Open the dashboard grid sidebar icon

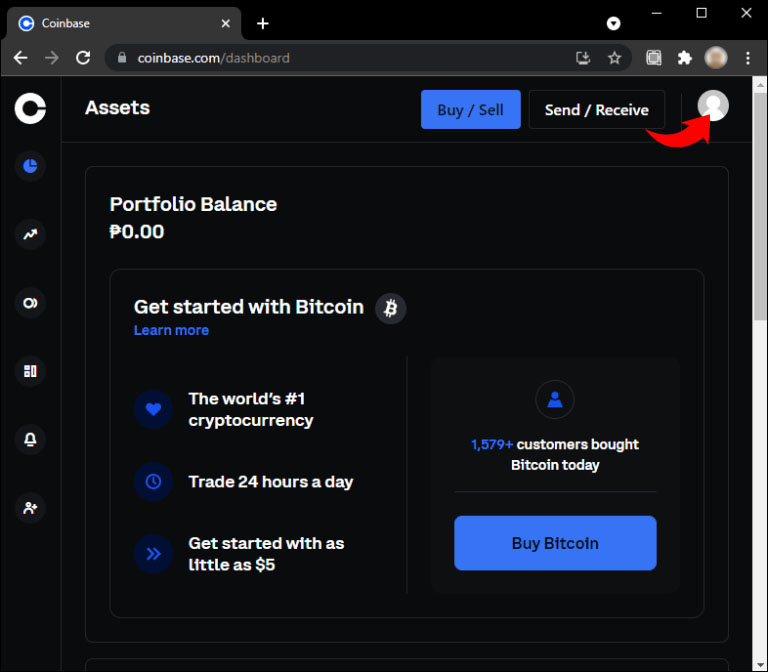(x=30, y=371)
